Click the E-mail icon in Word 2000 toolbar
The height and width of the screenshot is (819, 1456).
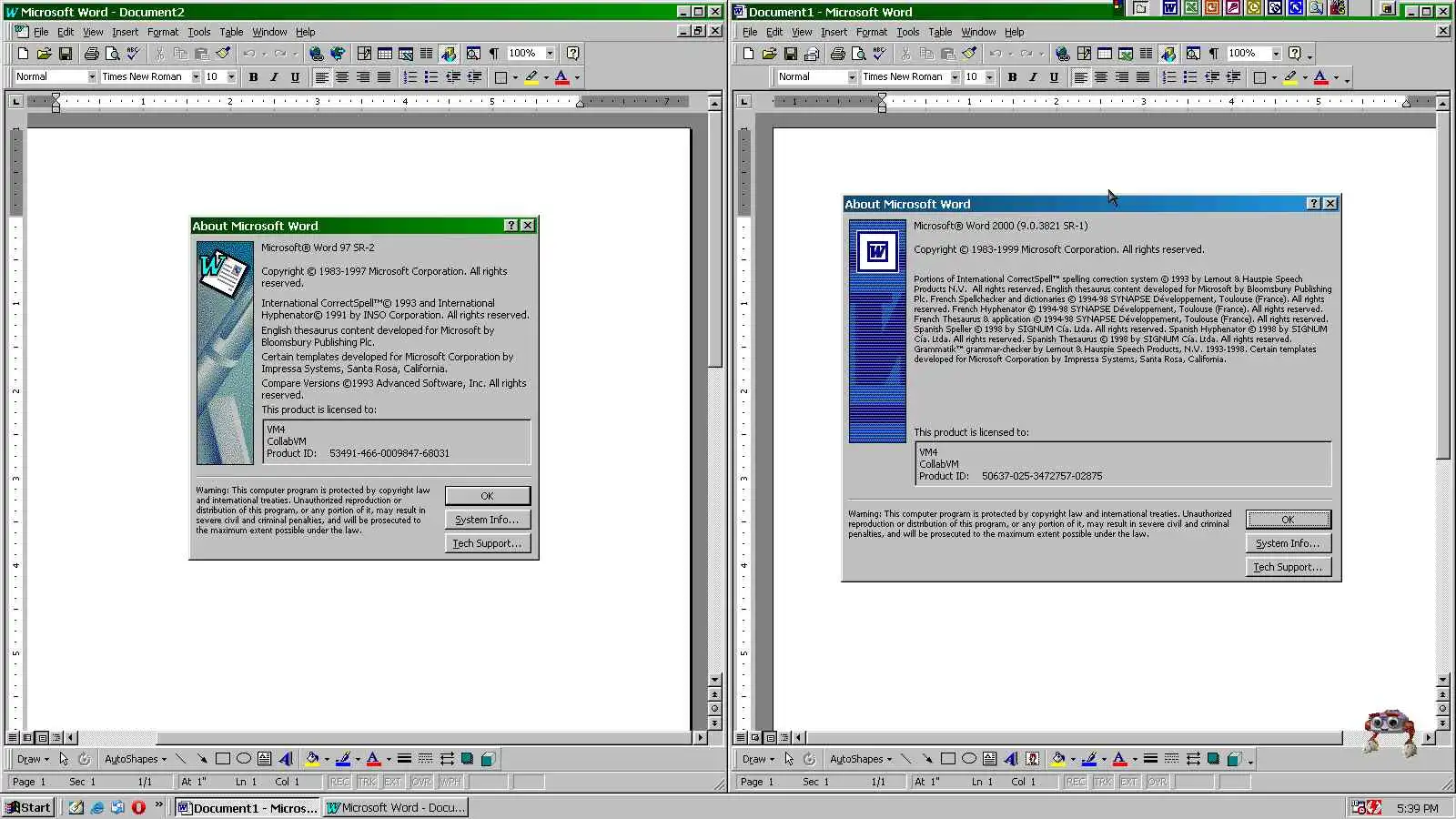[812, 54]
